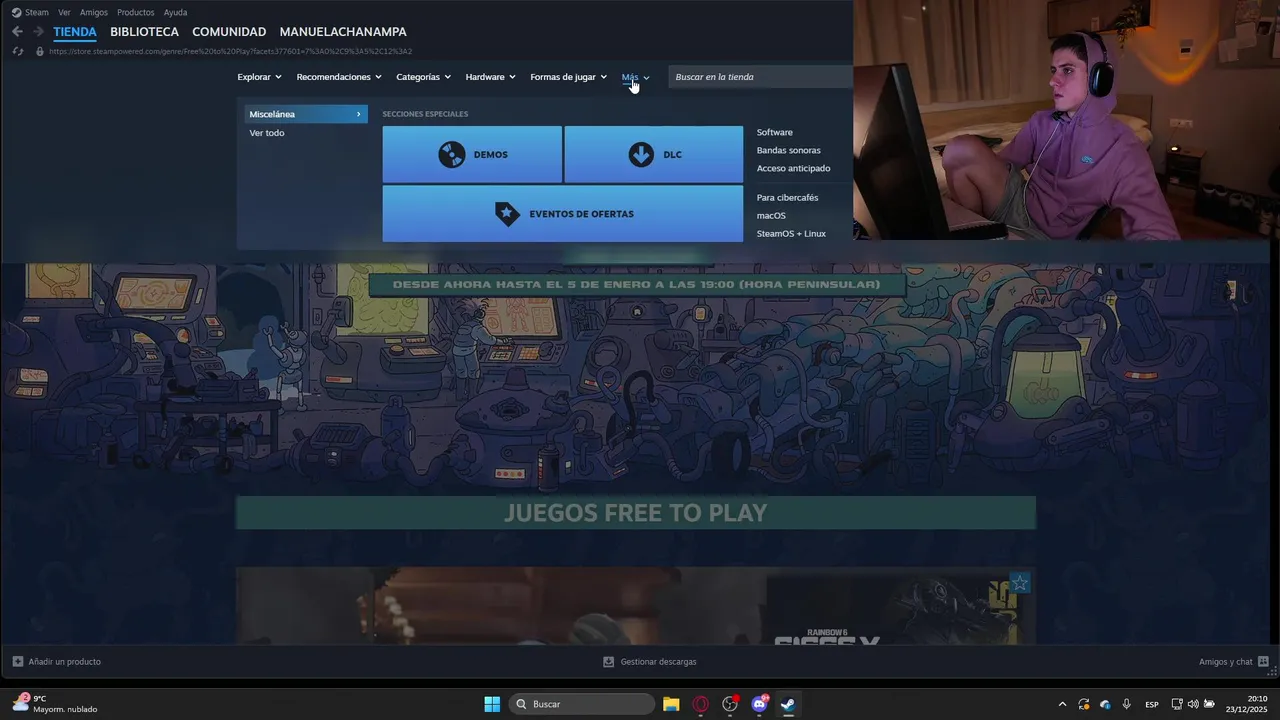Switch to the COMUNIDAD tab
The width and height of the screenshot is (1280, 720).
point(229,32)
